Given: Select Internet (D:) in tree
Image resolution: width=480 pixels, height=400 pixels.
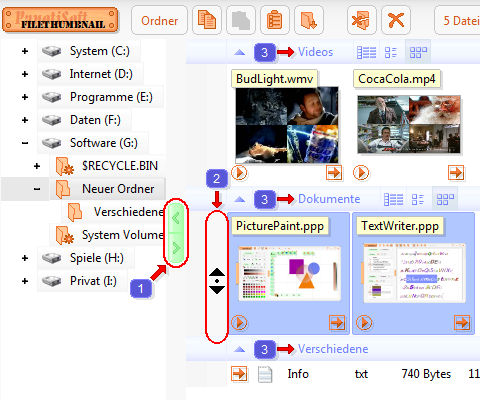Looking at the screenshot, I should pyautogui.click(x=90, y=74).
